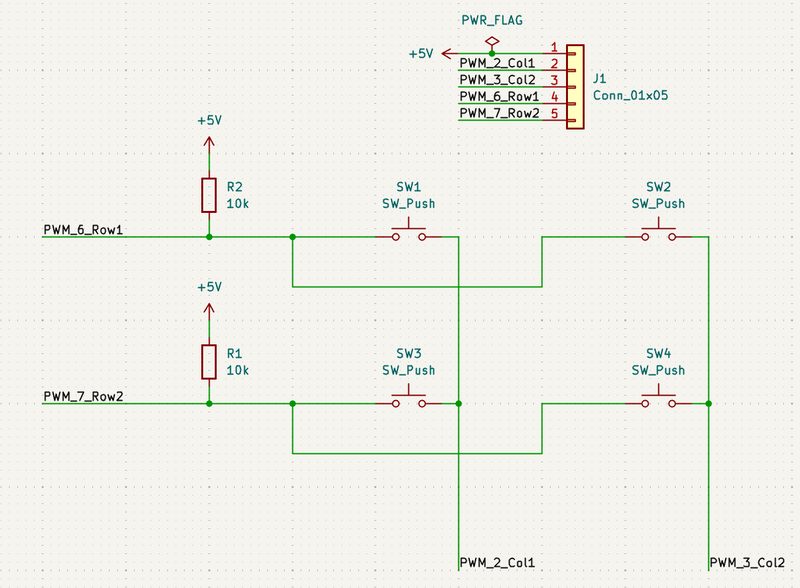Click the SW4 push button symbol
This screenshot has width=800, height=588.
pos(659,398)
